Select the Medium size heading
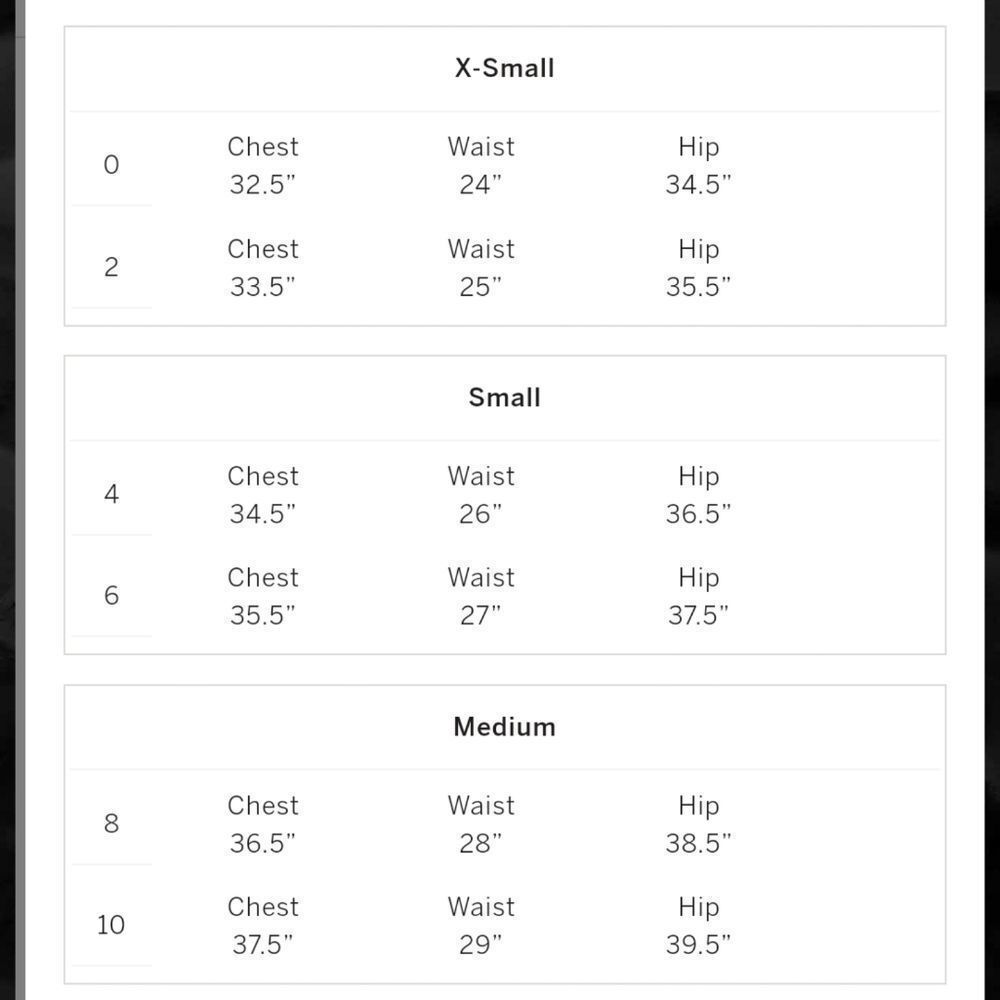This screenshot has height=1000, width=1000. coord(504,727)
